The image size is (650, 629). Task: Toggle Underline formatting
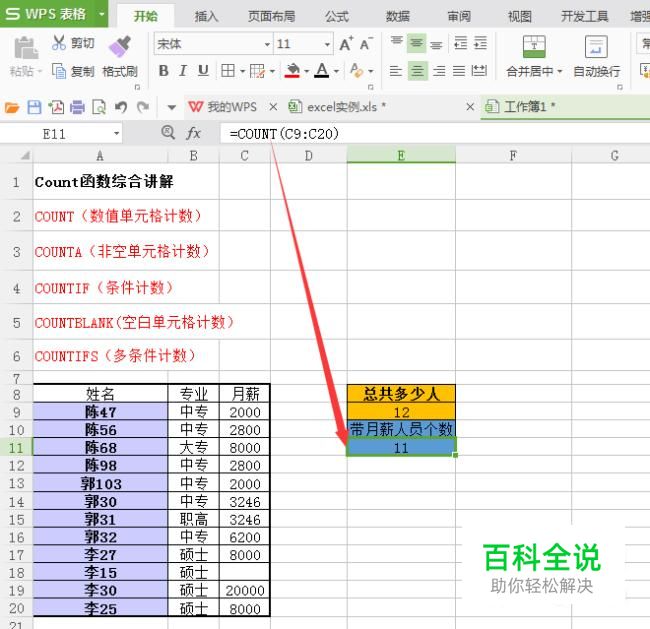pos(203,71)
